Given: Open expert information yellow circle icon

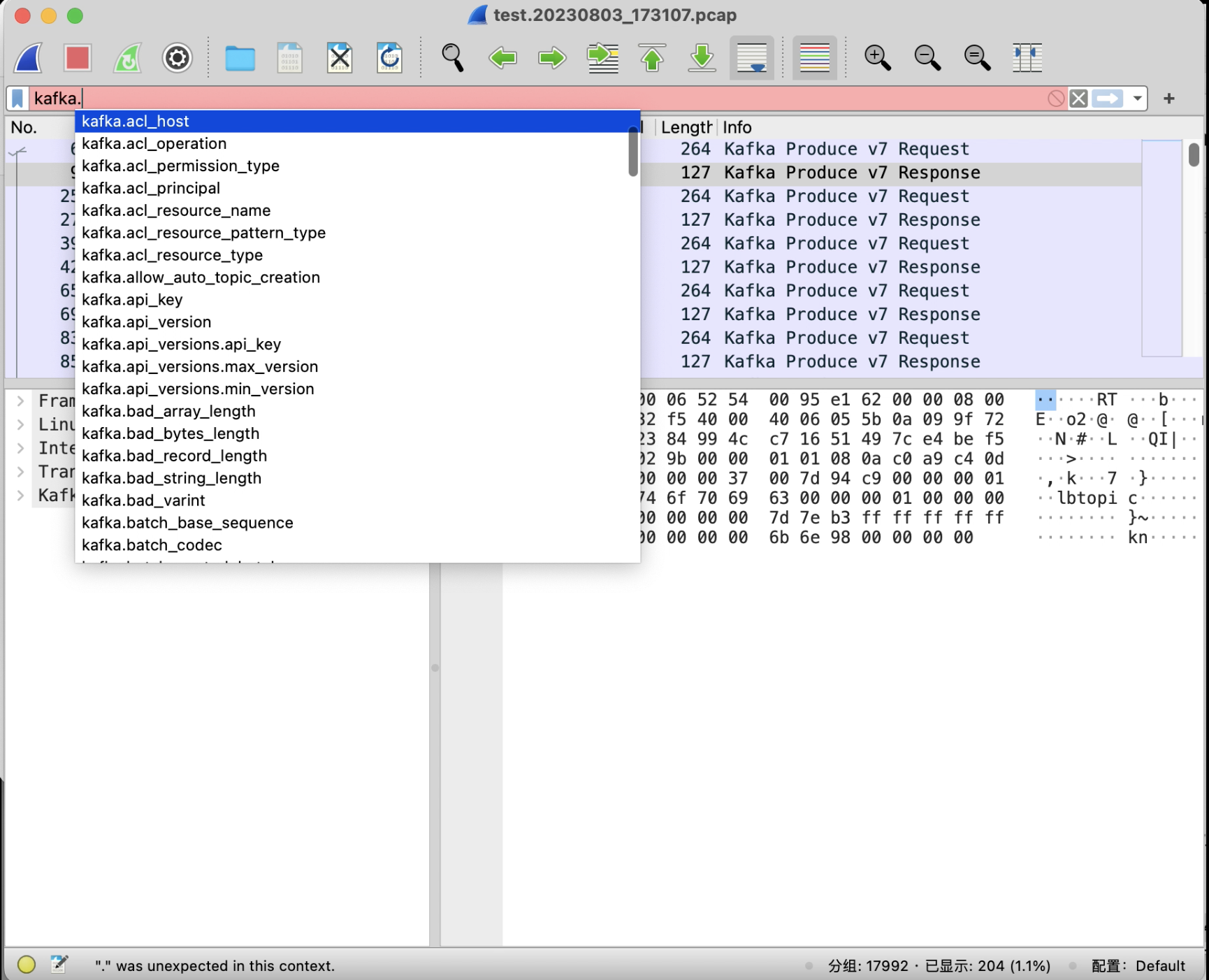Looking at the screenshot, I should click(27, 965).
